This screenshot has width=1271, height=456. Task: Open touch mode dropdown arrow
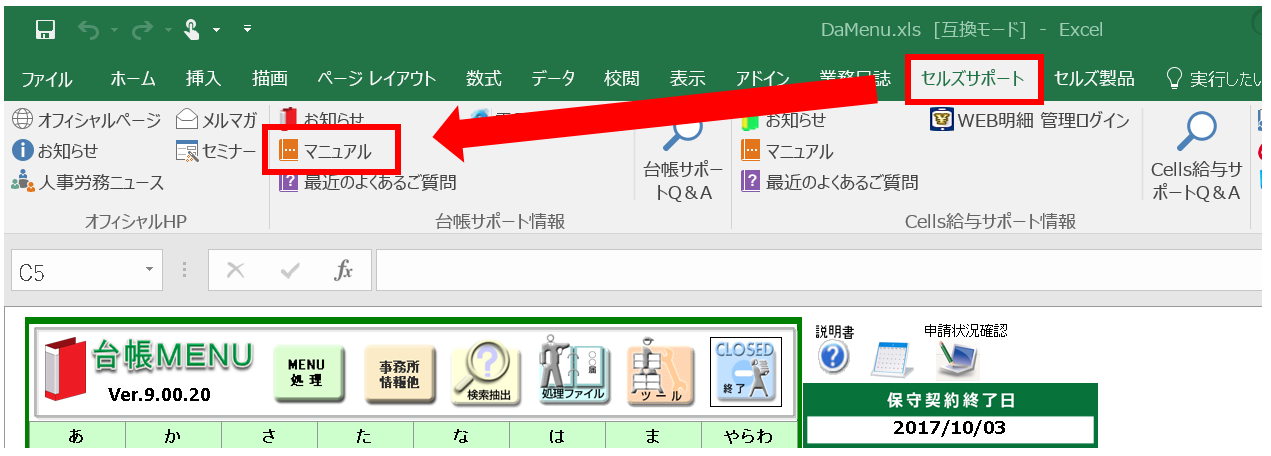tap(216, 30)
